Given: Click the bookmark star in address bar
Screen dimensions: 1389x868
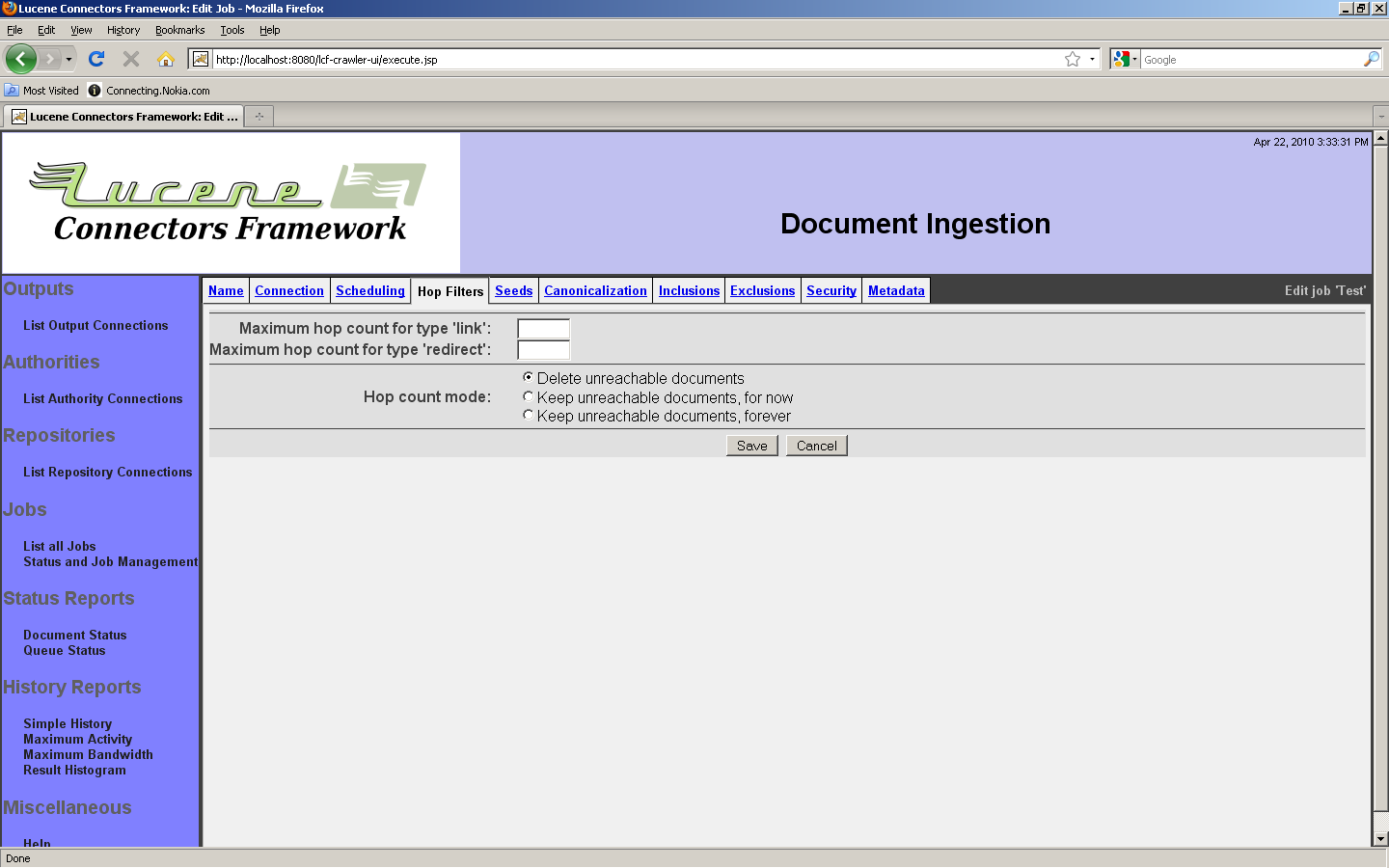Looking at the screenshot, I should (x=1072, y=59).
